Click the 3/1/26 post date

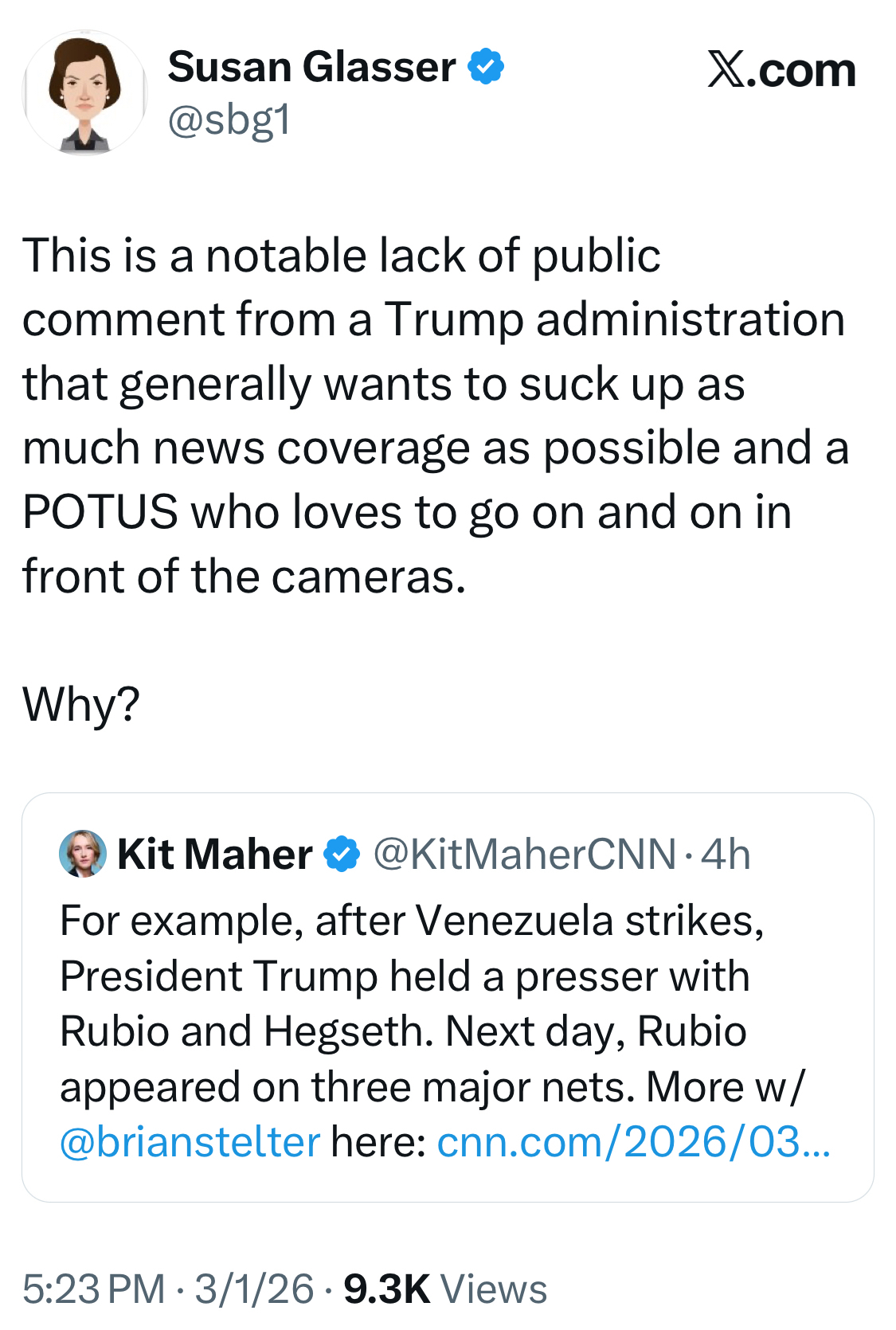pyautogui.click(x=255, y=1289)
